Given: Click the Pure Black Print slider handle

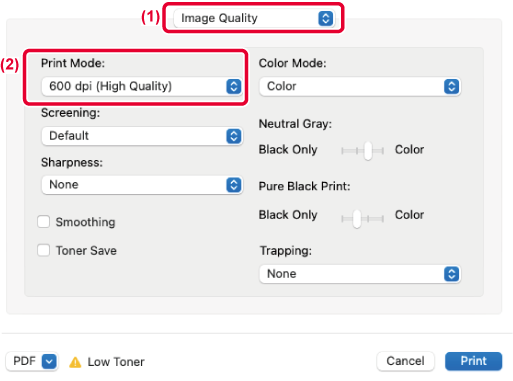Looking at the screenshot, I should click(357, 219).
